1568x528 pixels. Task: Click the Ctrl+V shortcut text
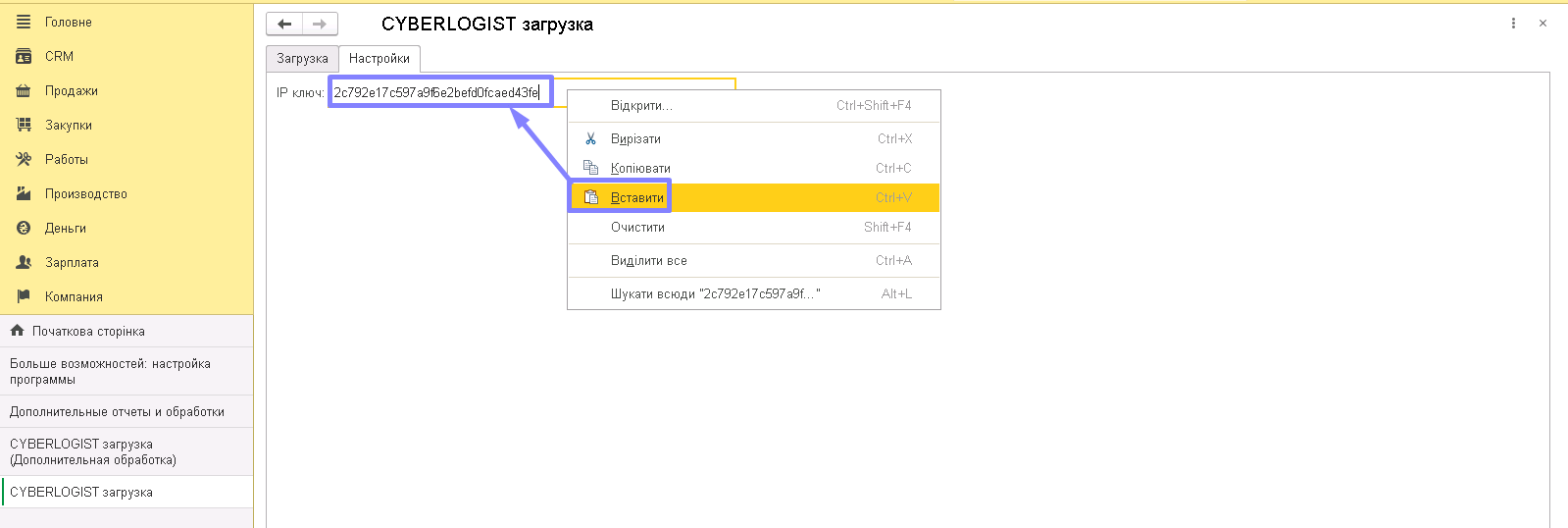(893, 197)
